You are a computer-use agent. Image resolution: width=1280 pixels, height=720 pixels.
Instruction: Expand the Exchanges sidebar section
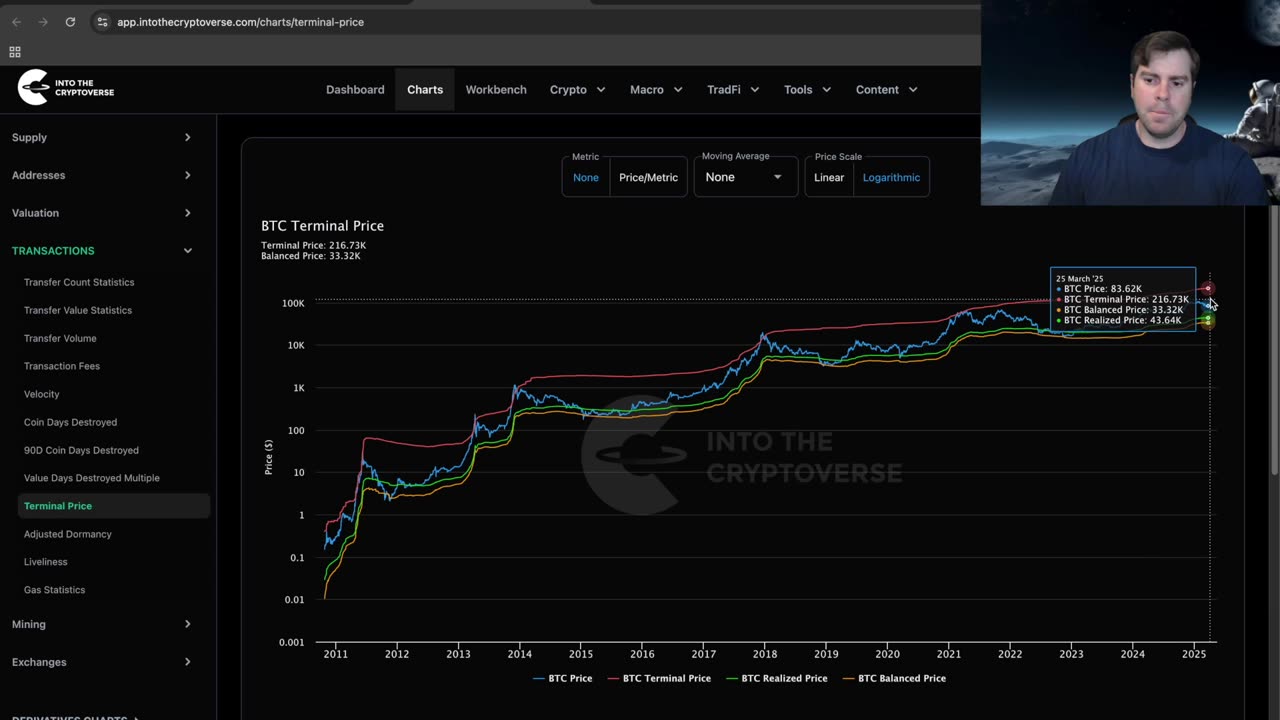[x=102, y=662]
